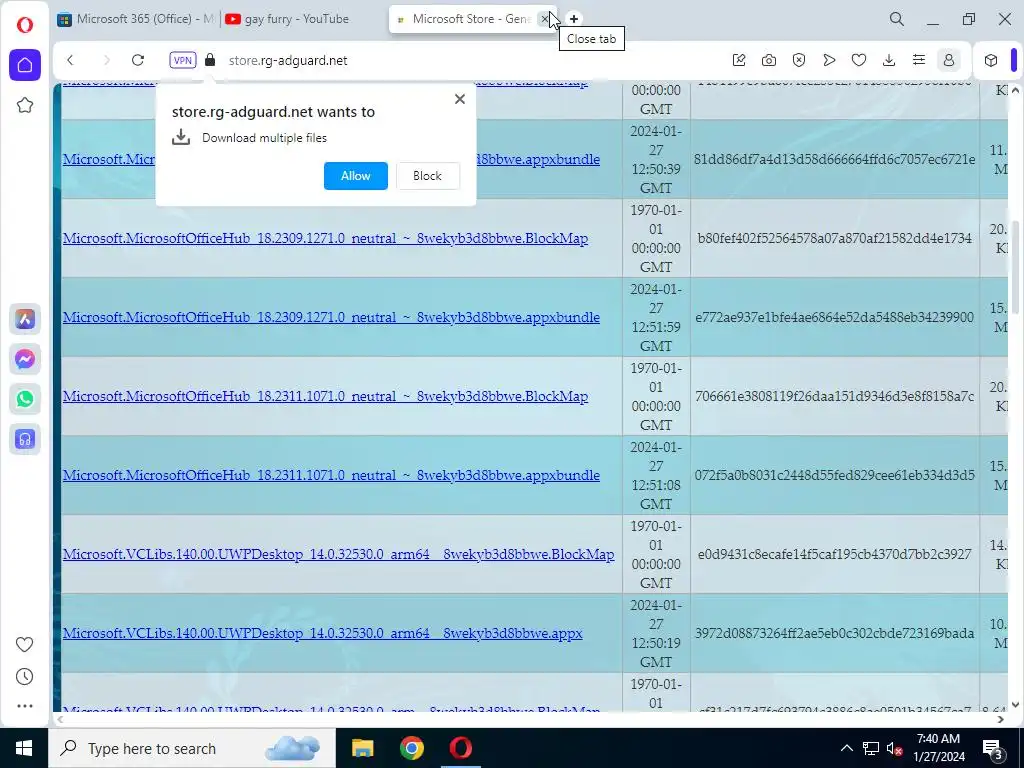1024x768 pixels.
Task: Download OfficeHub 18.2311.1071.0 appxbundle
Action: point(331,475)
